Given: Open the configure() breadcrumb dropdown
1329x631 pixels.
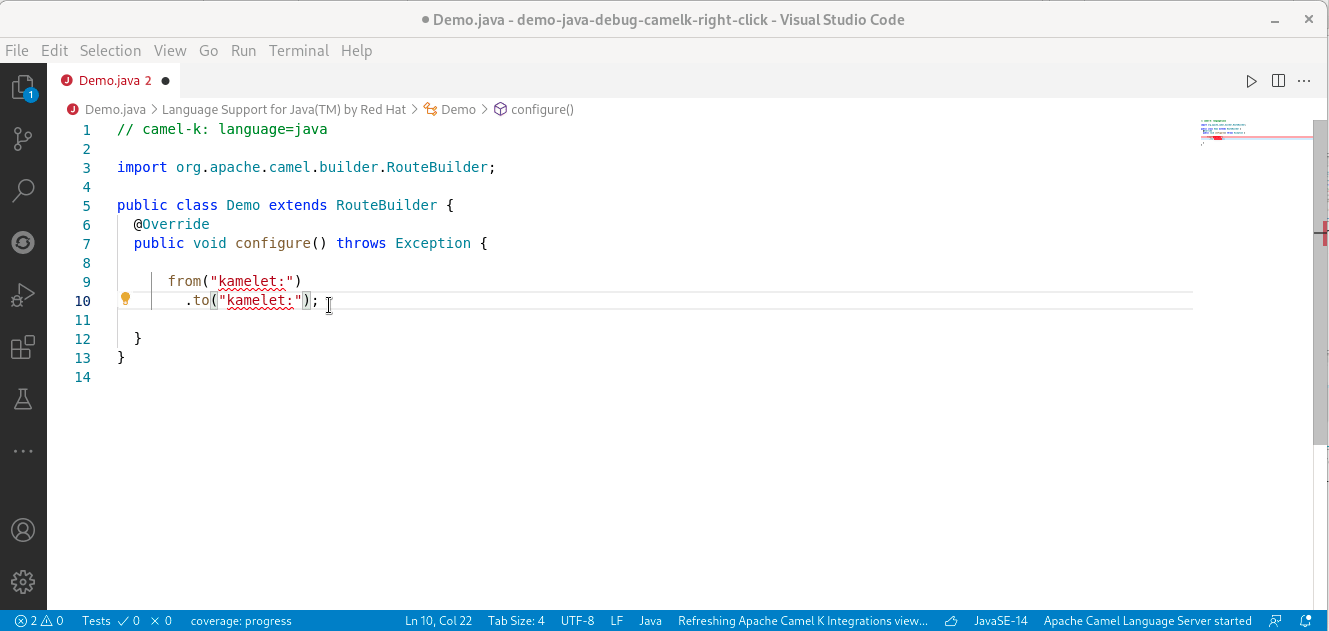Looking at the screenshot, I should 541,109.
